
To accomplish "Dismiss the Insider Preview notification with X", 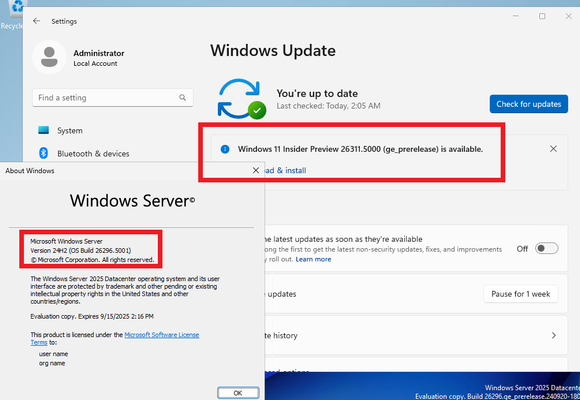I will point(553,149).
